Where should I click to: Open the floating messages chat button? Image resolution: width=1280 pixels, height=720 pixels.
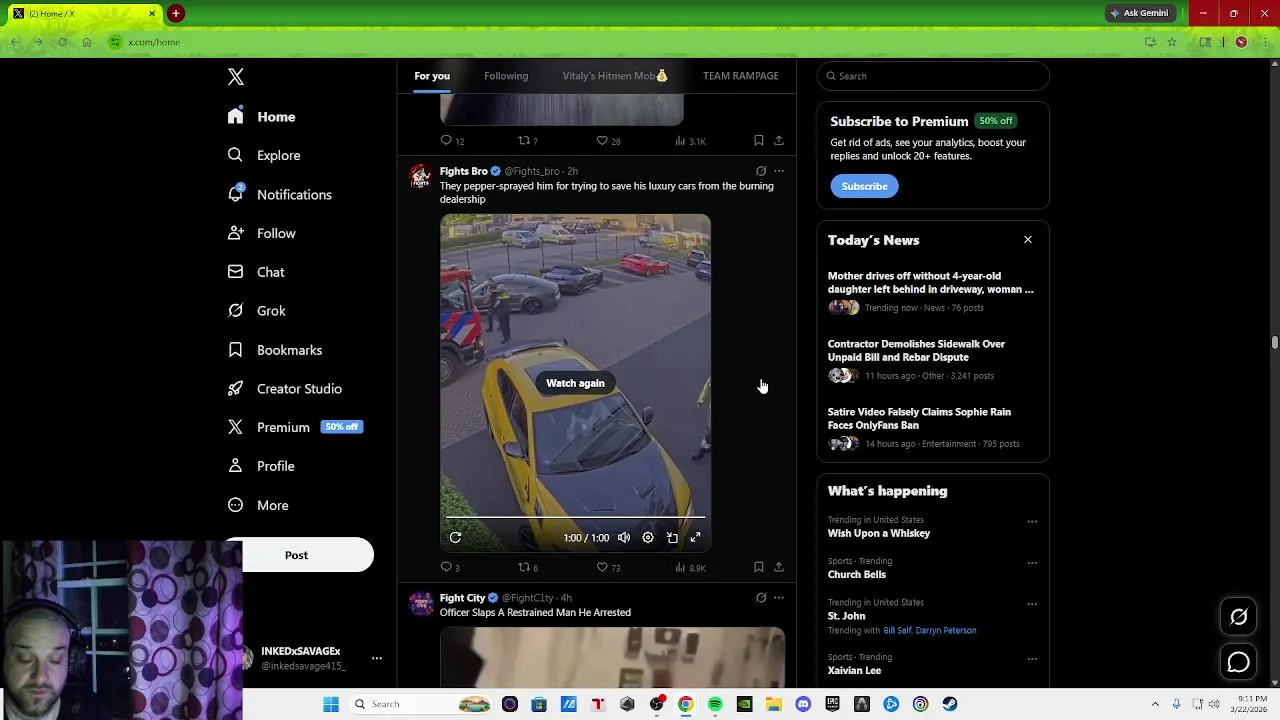point(1239,662)
